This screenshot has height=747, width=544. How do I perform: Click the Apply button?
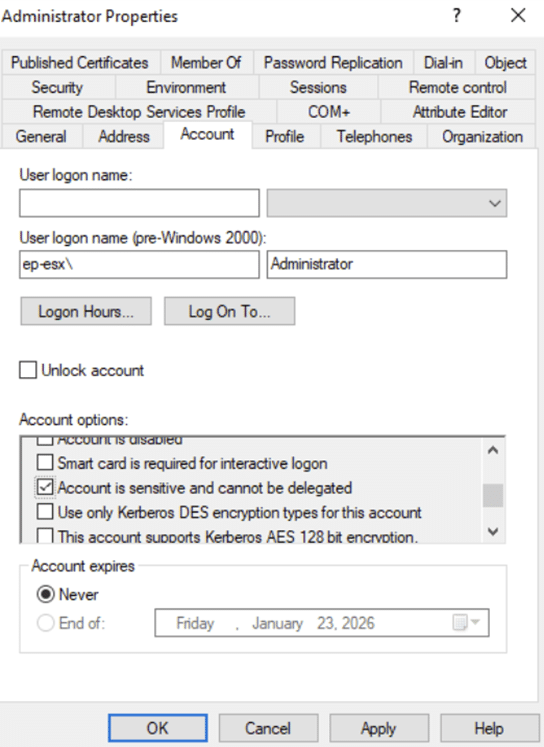coord(379,728)
